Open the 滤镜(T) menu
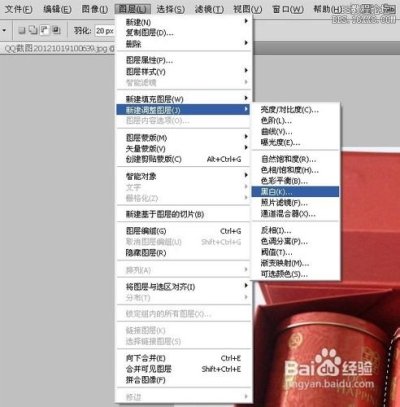Image resolution: width=400 pixels, height=407 pixels. coord(209,9)
